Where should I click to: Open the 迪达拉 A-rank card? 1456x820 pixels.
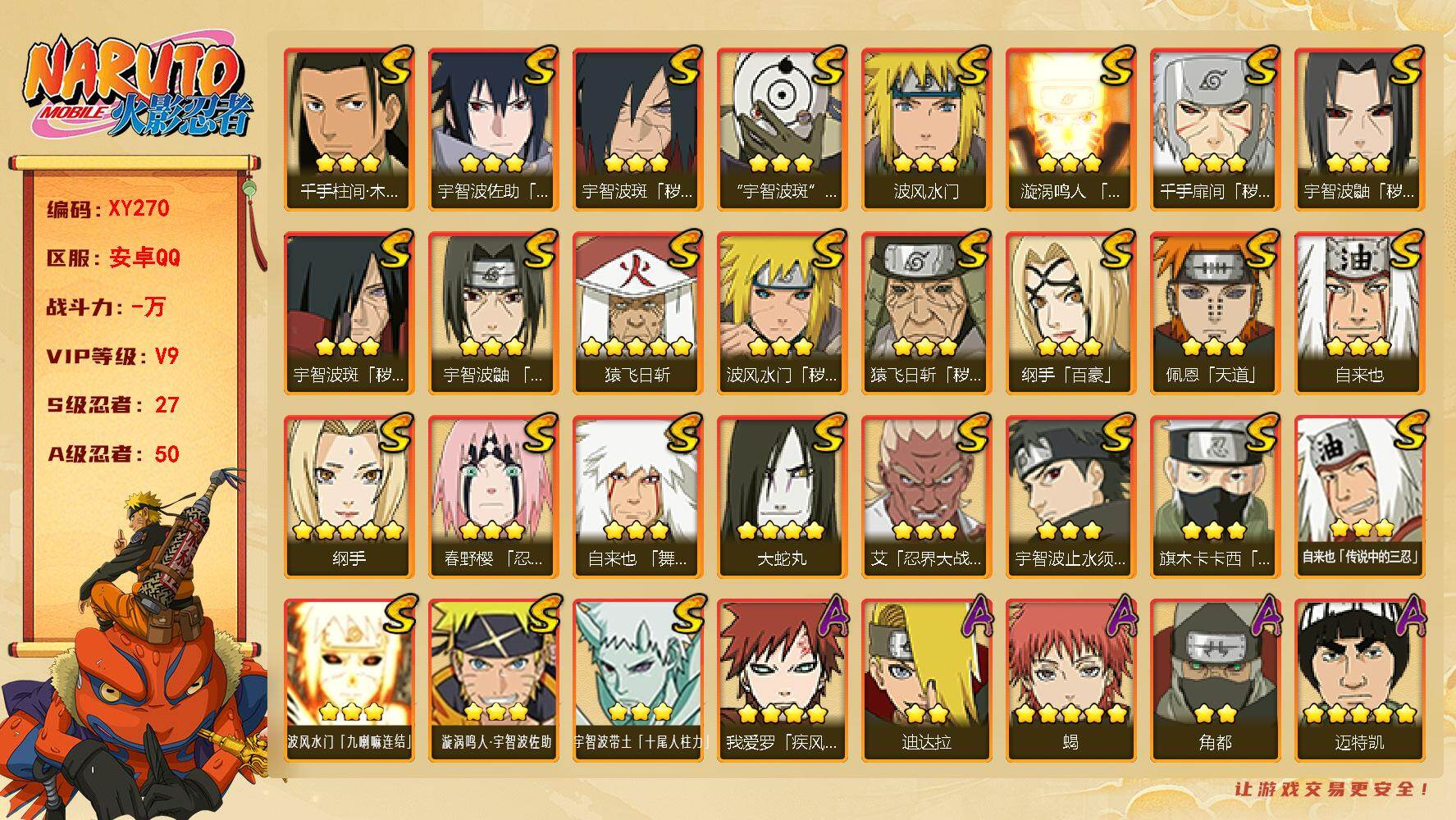(926, 680)
